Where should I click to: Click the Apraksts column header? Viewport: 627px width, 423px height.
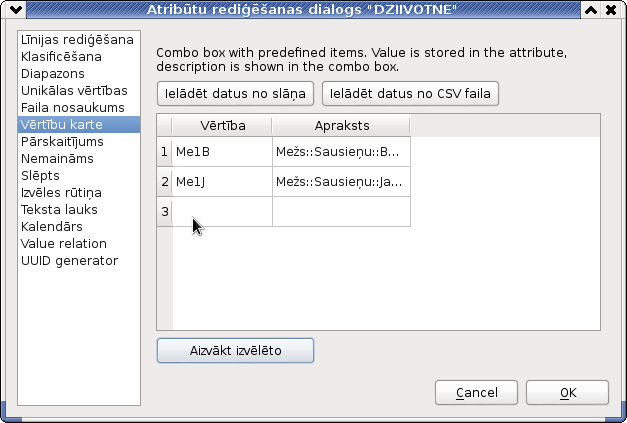tap(341, 126)
